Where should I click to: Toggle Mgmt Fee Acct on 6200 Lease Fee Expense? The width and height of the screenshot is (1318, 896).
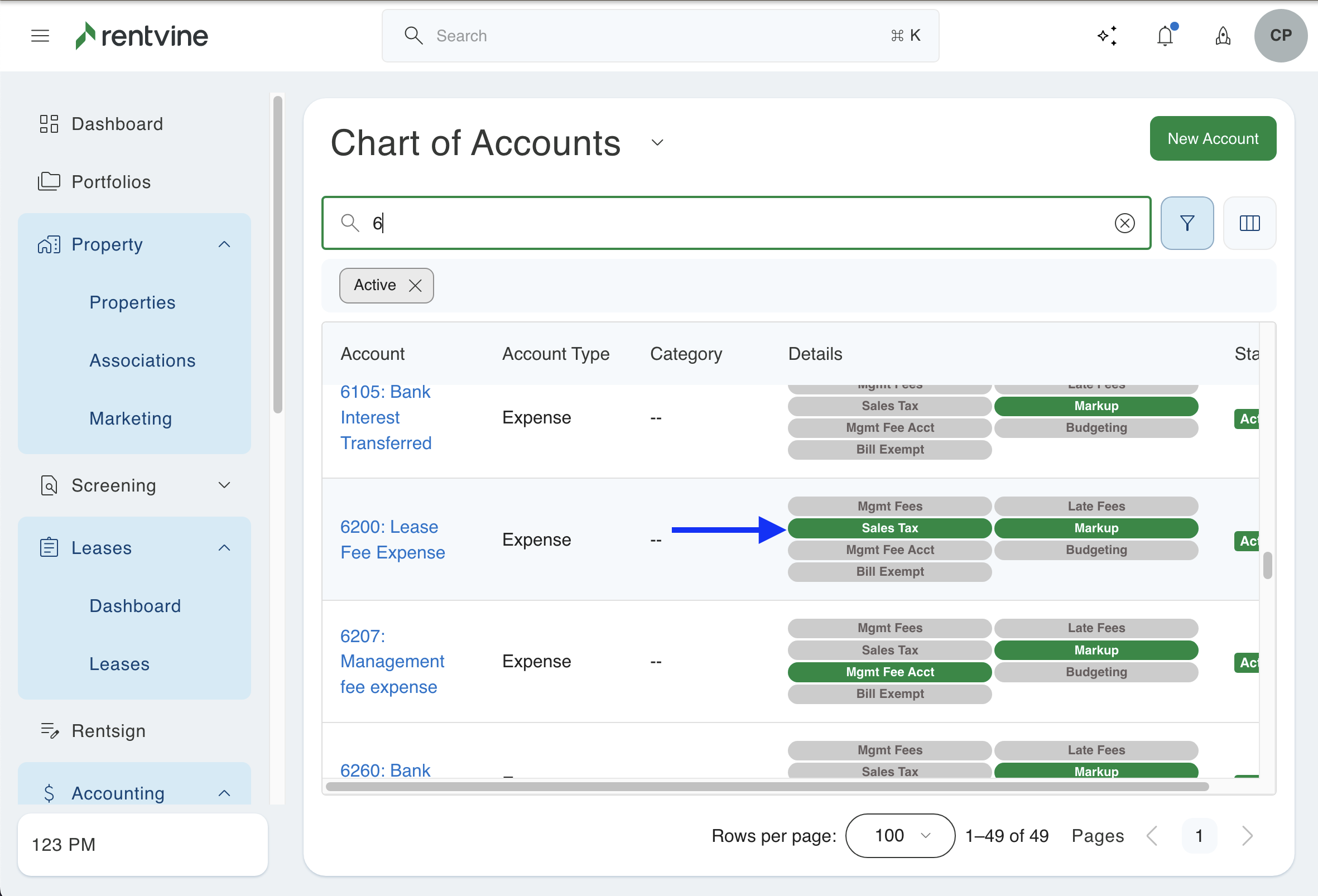(x=889, y=550)
